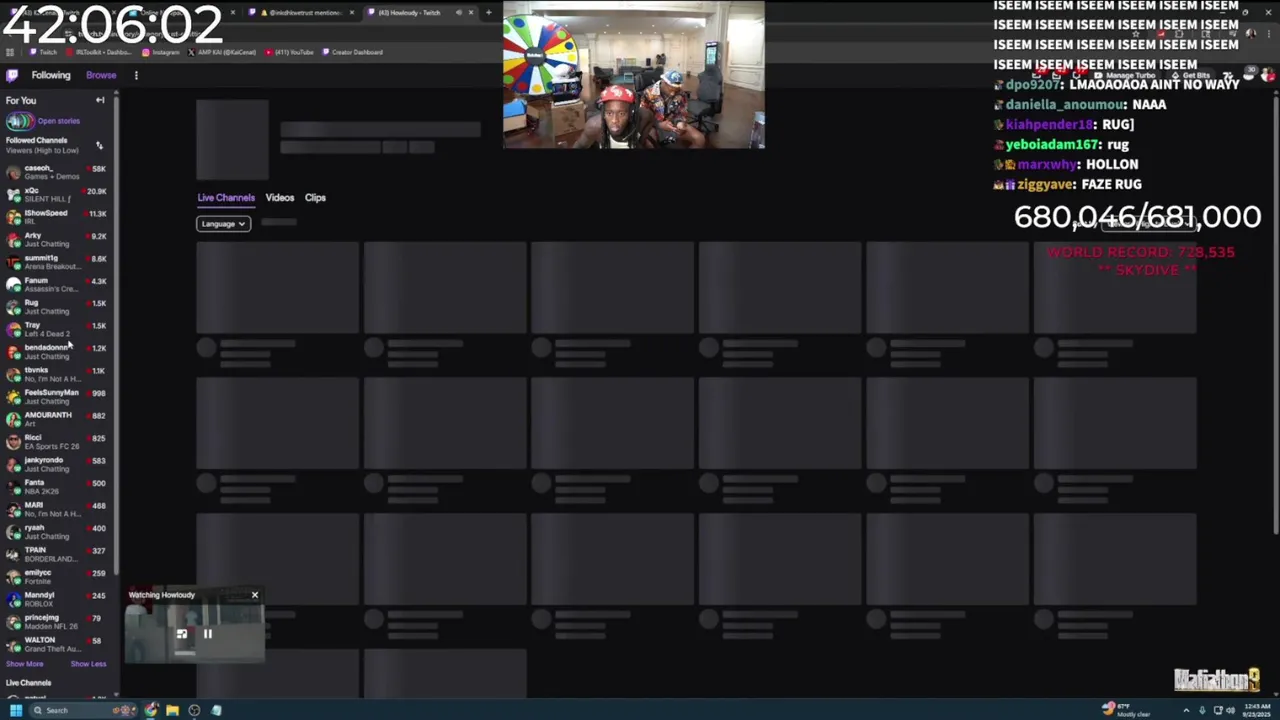Mute the Howloudy tab audio icon
The width and height of the screenshot is (1280, 720).
click(459, 13)
